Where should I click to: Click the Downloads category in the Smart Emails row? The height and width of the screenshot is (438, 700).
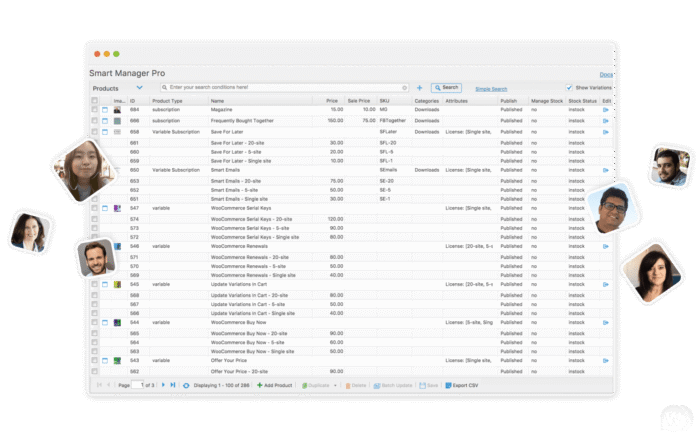tap(427, 171)
